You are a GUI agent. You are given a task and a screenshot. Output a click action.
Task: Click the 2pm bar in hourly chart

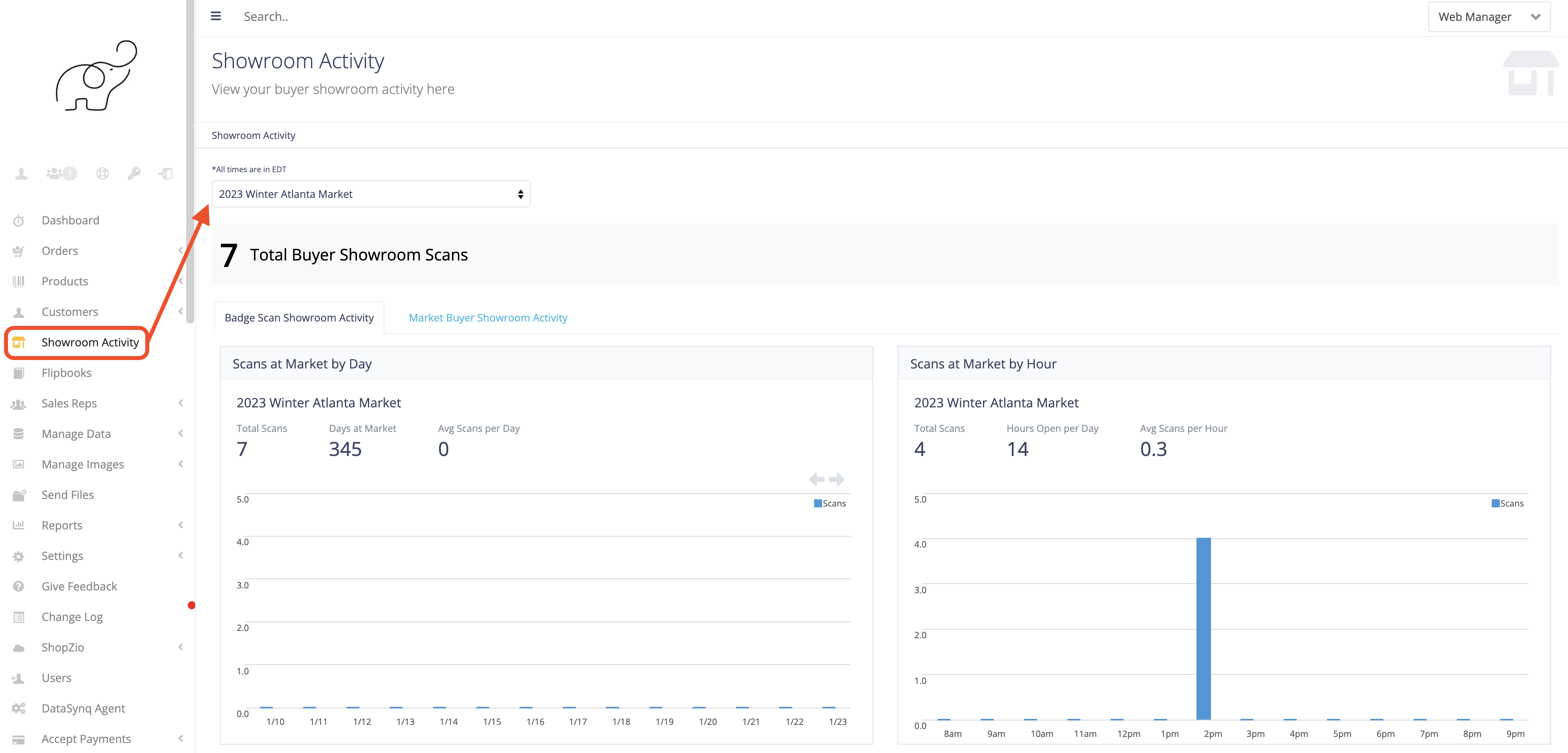1203,629
